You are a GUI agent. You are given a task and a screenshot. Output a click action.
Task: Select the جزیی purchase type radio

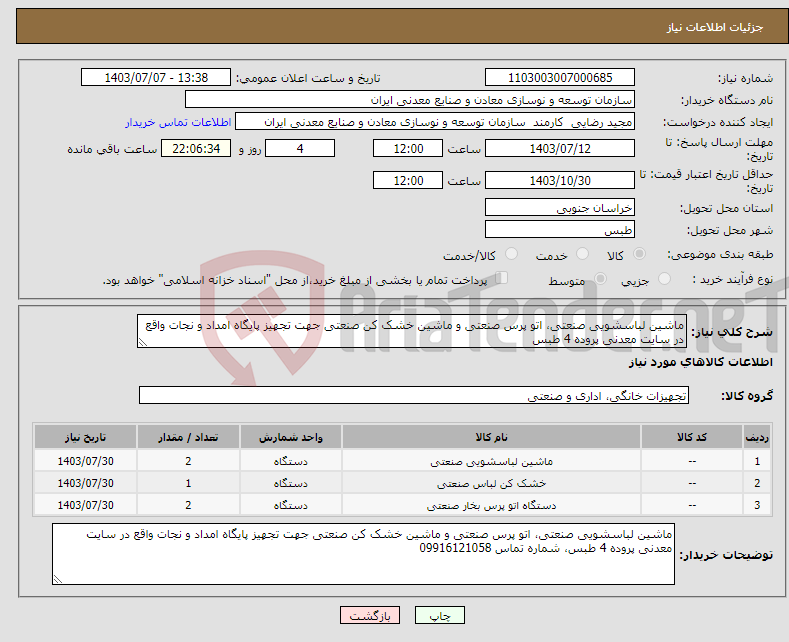(664, 279)
